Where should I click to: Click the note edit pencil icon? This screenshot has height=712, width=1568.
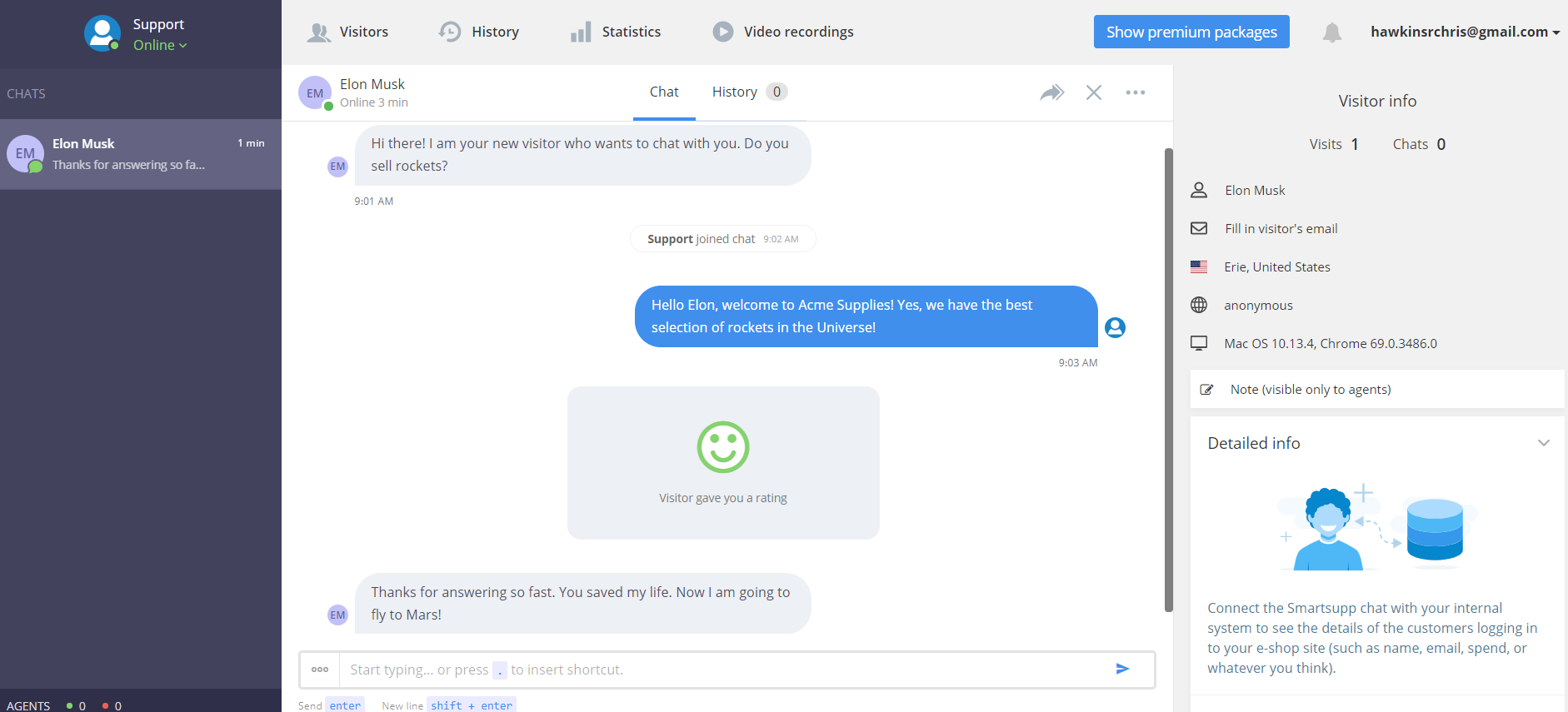[x=1206, y=390]
